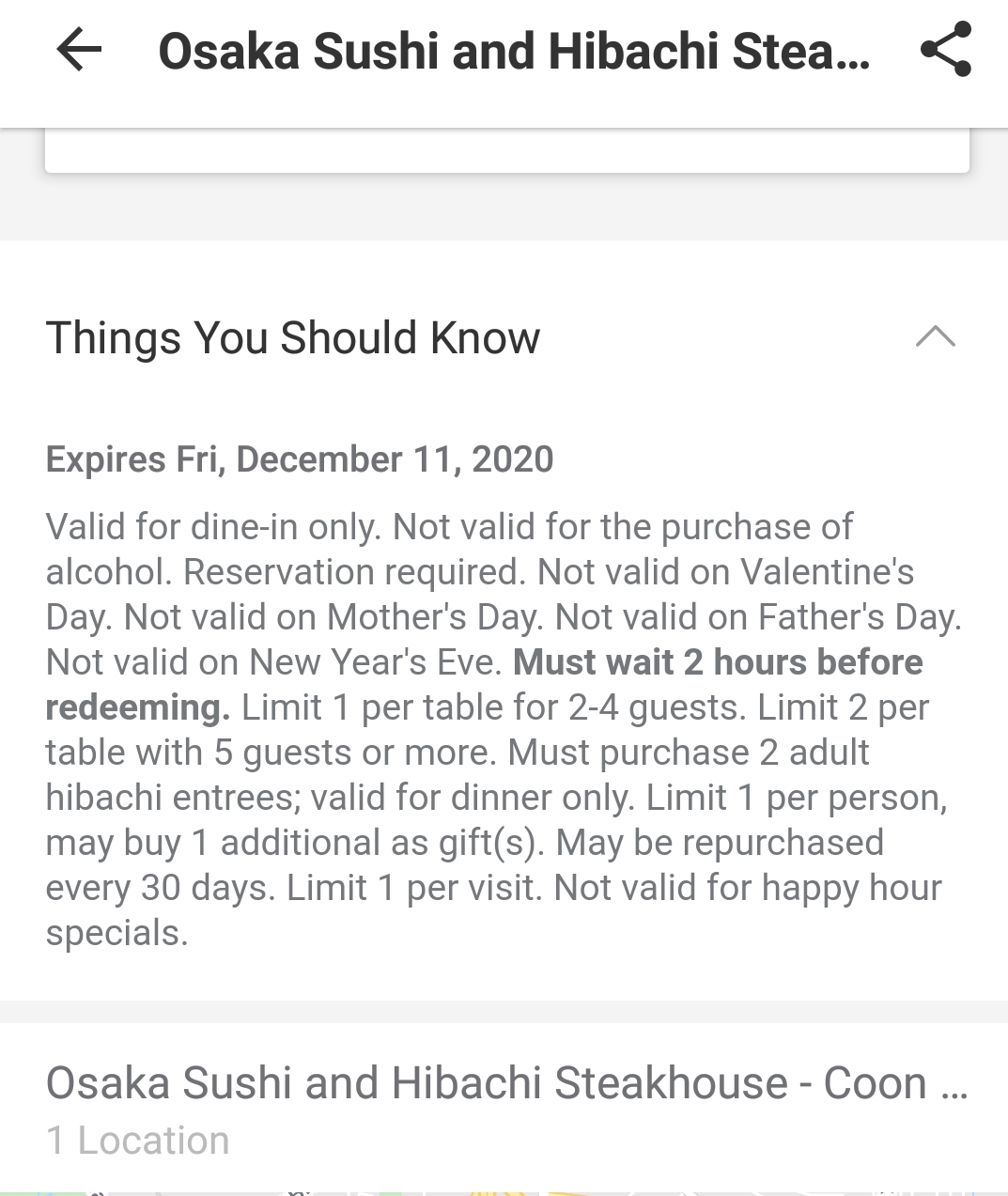Image resolution: width=1008 pixels, height=1196 pixels.
Task: Open the map preview strip at bottom
Action: pos(504,1191)
